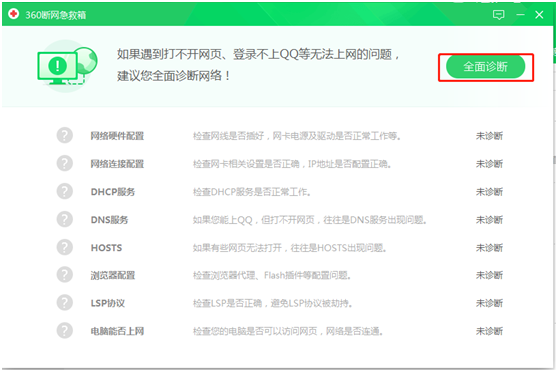The image size is (558, 372).
Task: Click question mark icon beside 网络连接配置
Action: 65,163
